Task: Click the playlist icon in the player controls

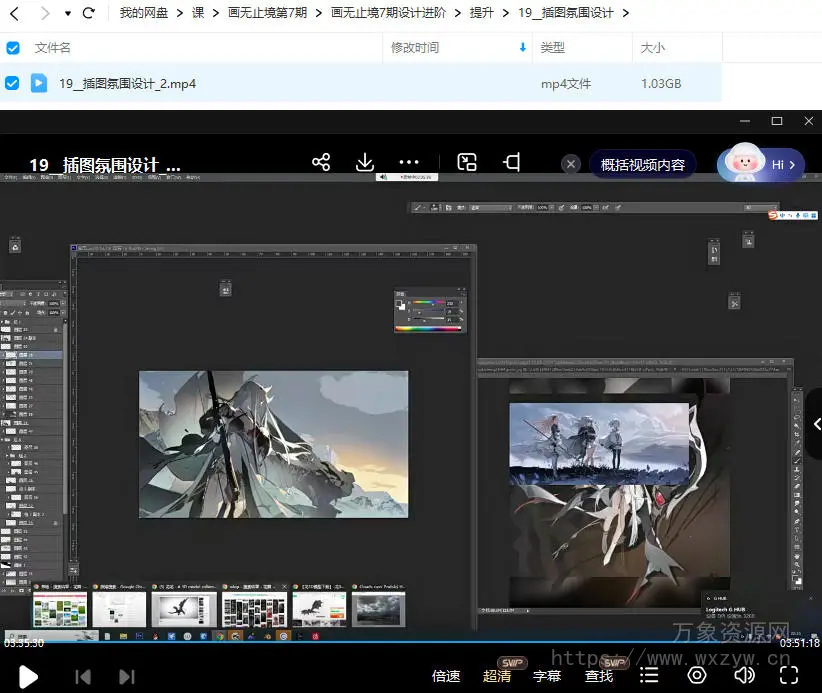Action: [x=649, y=676]
